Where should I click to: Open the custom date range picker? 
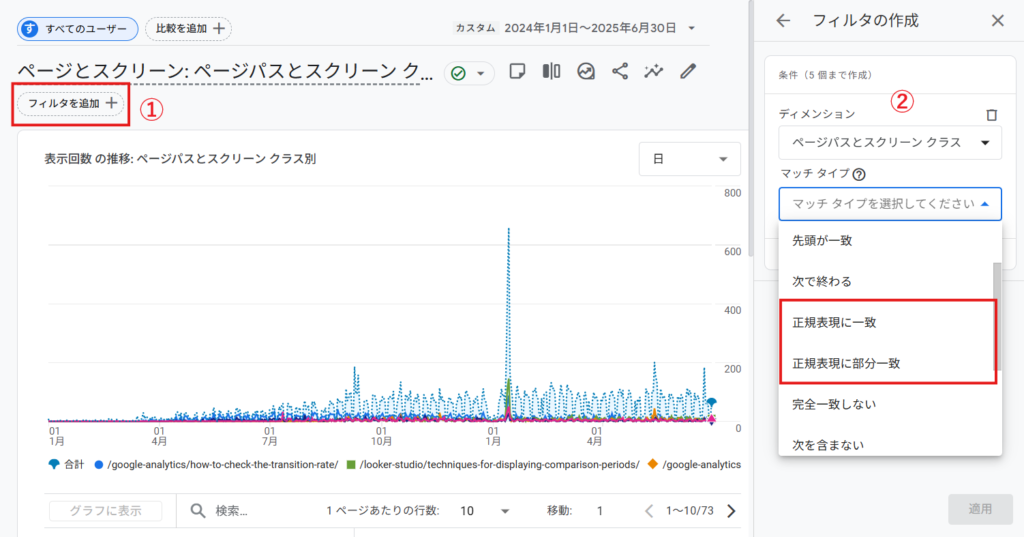[x=575, y=28]
